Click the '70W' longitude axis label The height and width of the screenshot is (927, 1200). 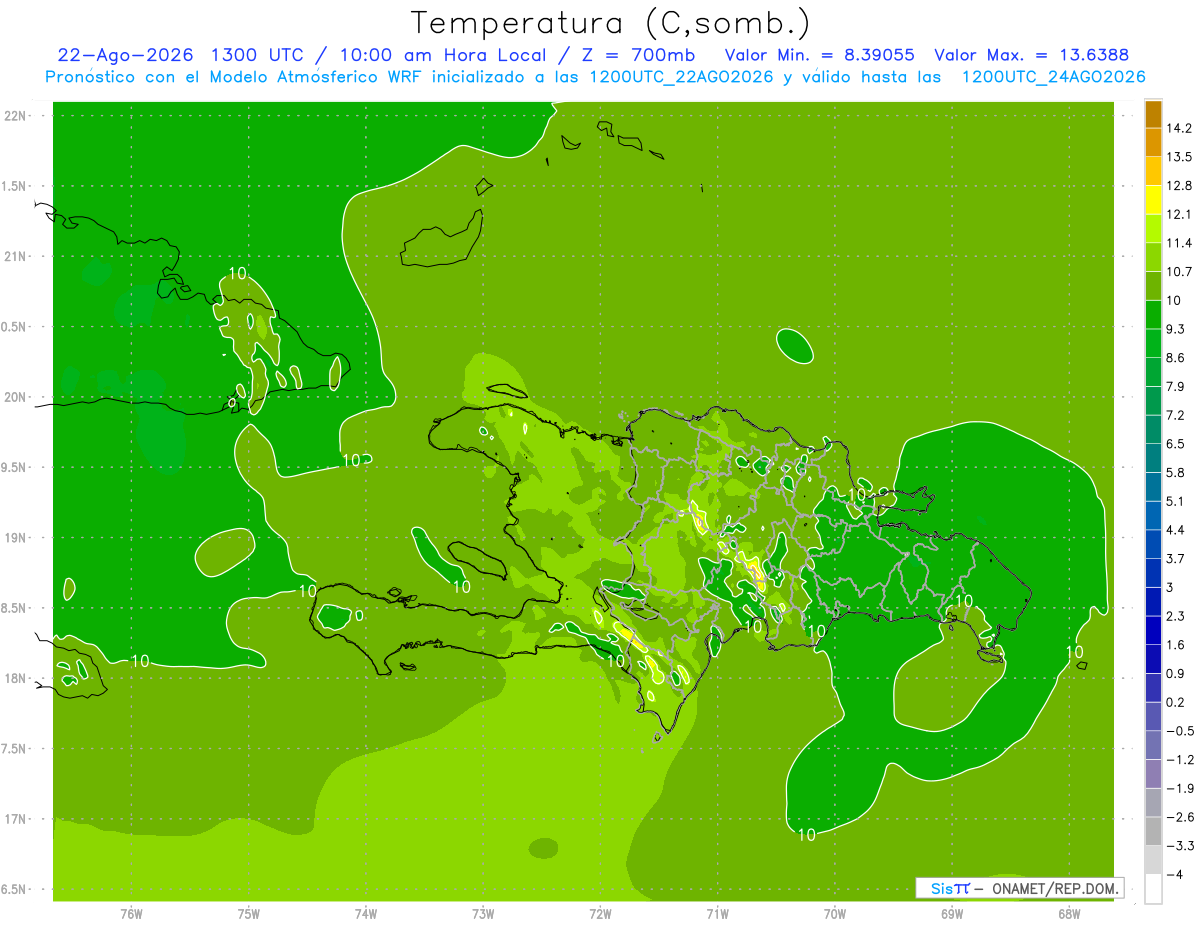[x=835, y=914]
